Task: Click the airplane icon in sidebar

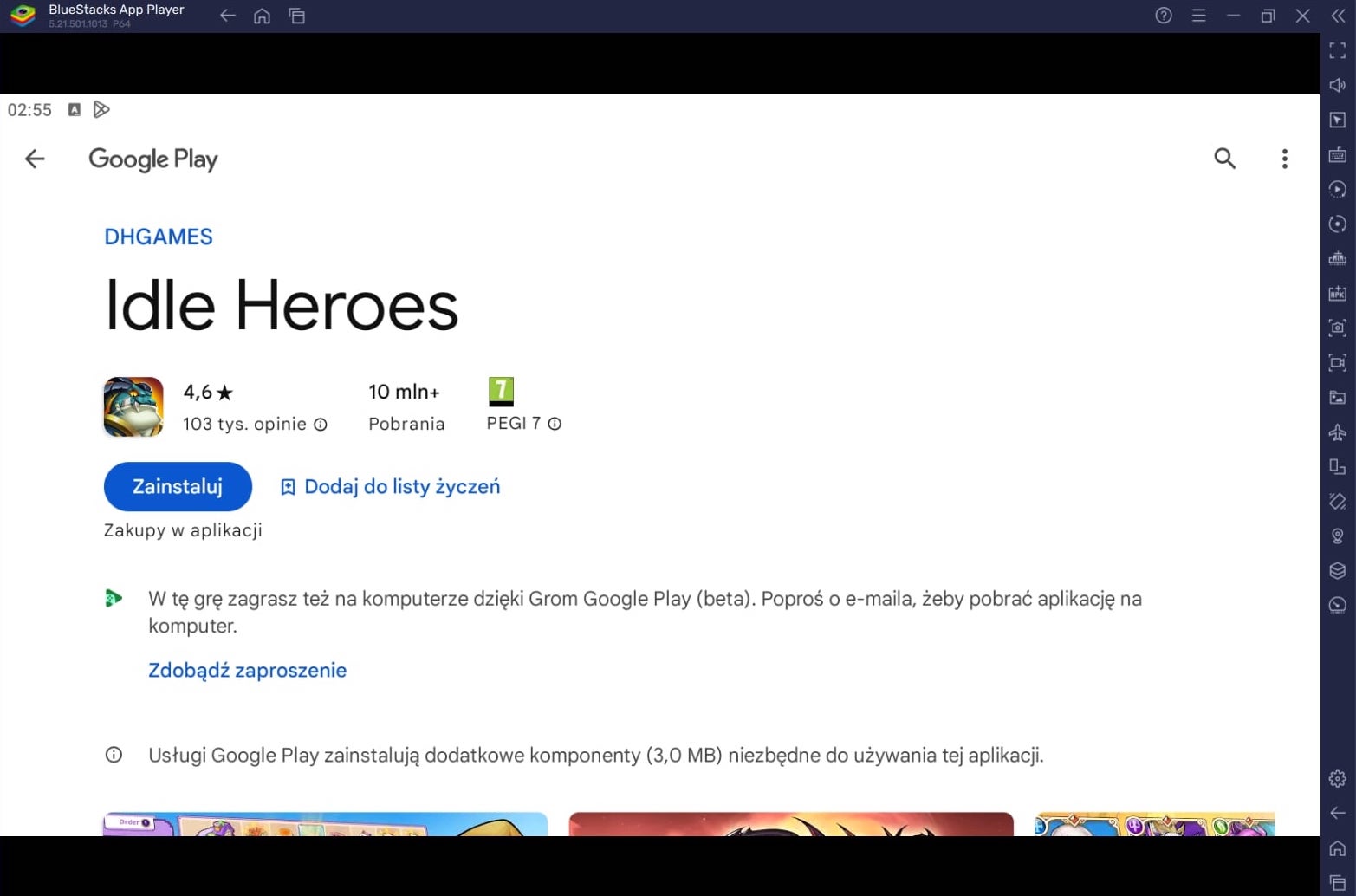Action: [1338, 432]
